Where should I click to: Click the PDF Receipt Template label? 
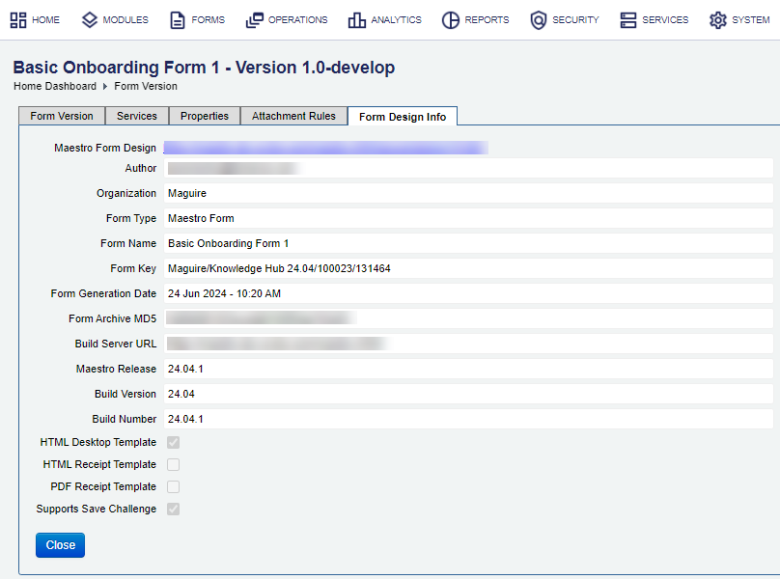click(x=103, y=486)
